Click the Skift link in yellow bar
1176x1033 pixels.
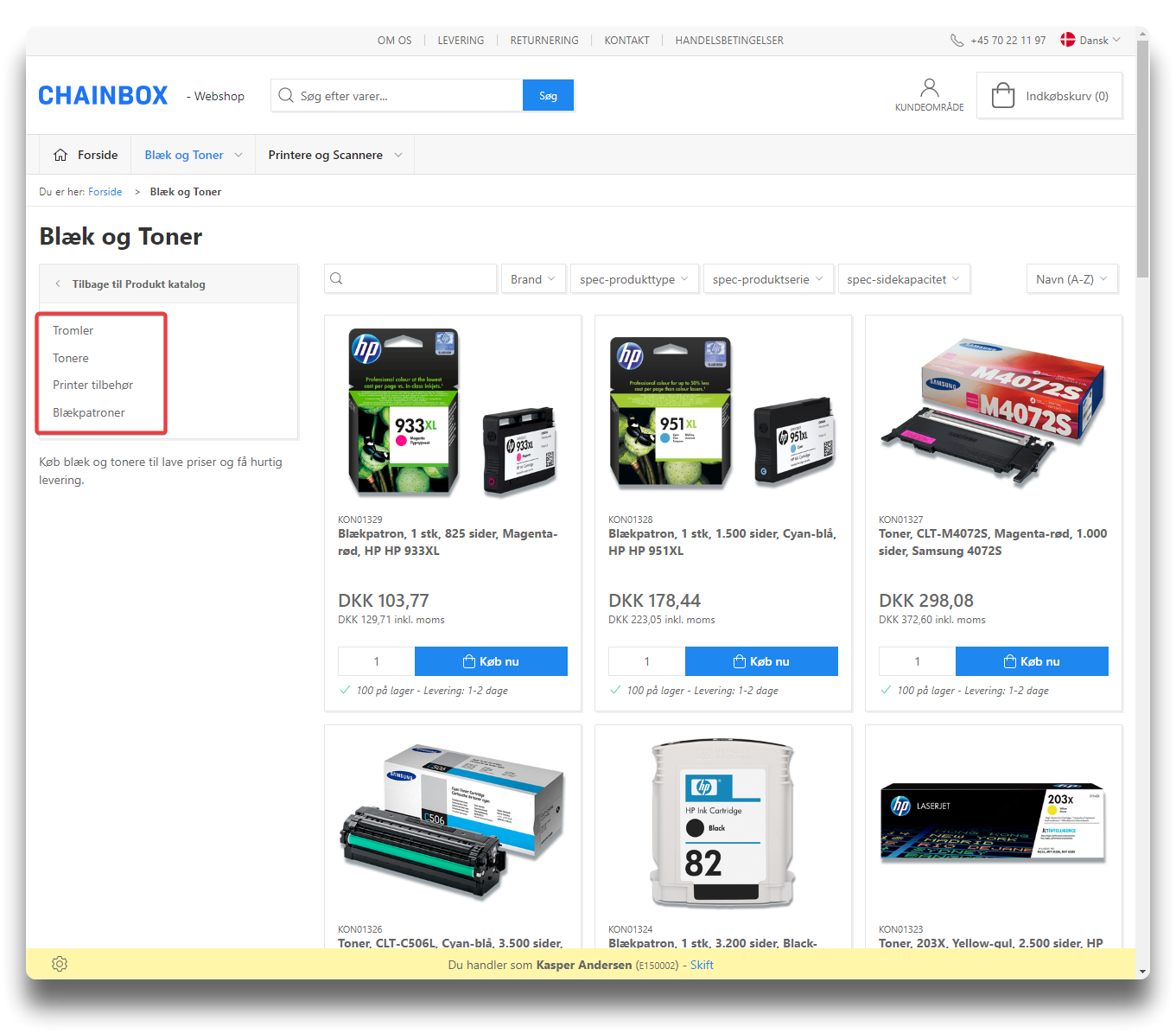pos(702,965)
